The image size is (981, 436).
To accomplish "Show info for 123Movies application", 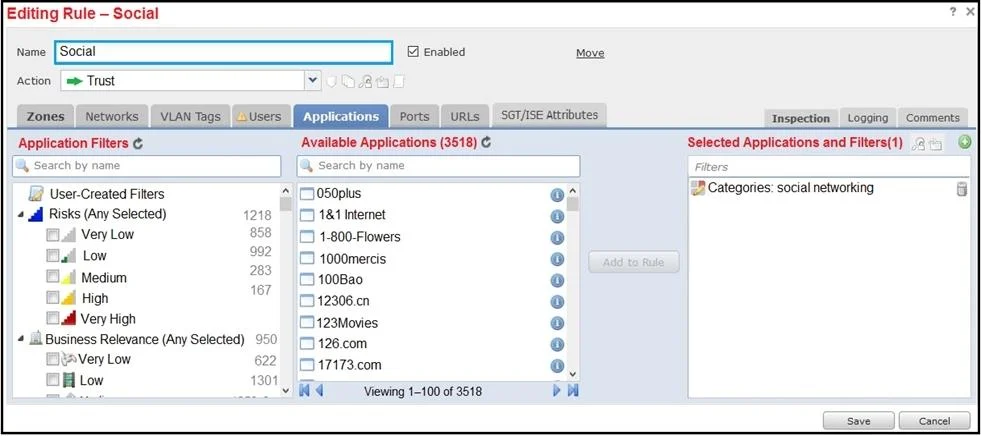I will tap(557, 323).
